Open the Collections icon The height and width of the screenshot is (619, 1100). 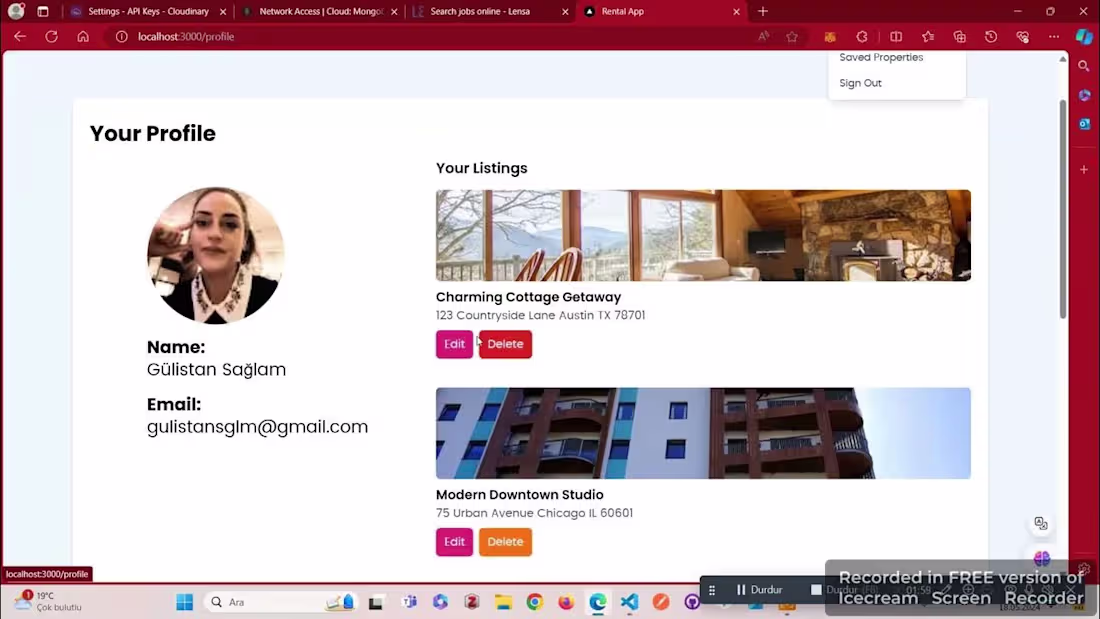click(960, 36)
